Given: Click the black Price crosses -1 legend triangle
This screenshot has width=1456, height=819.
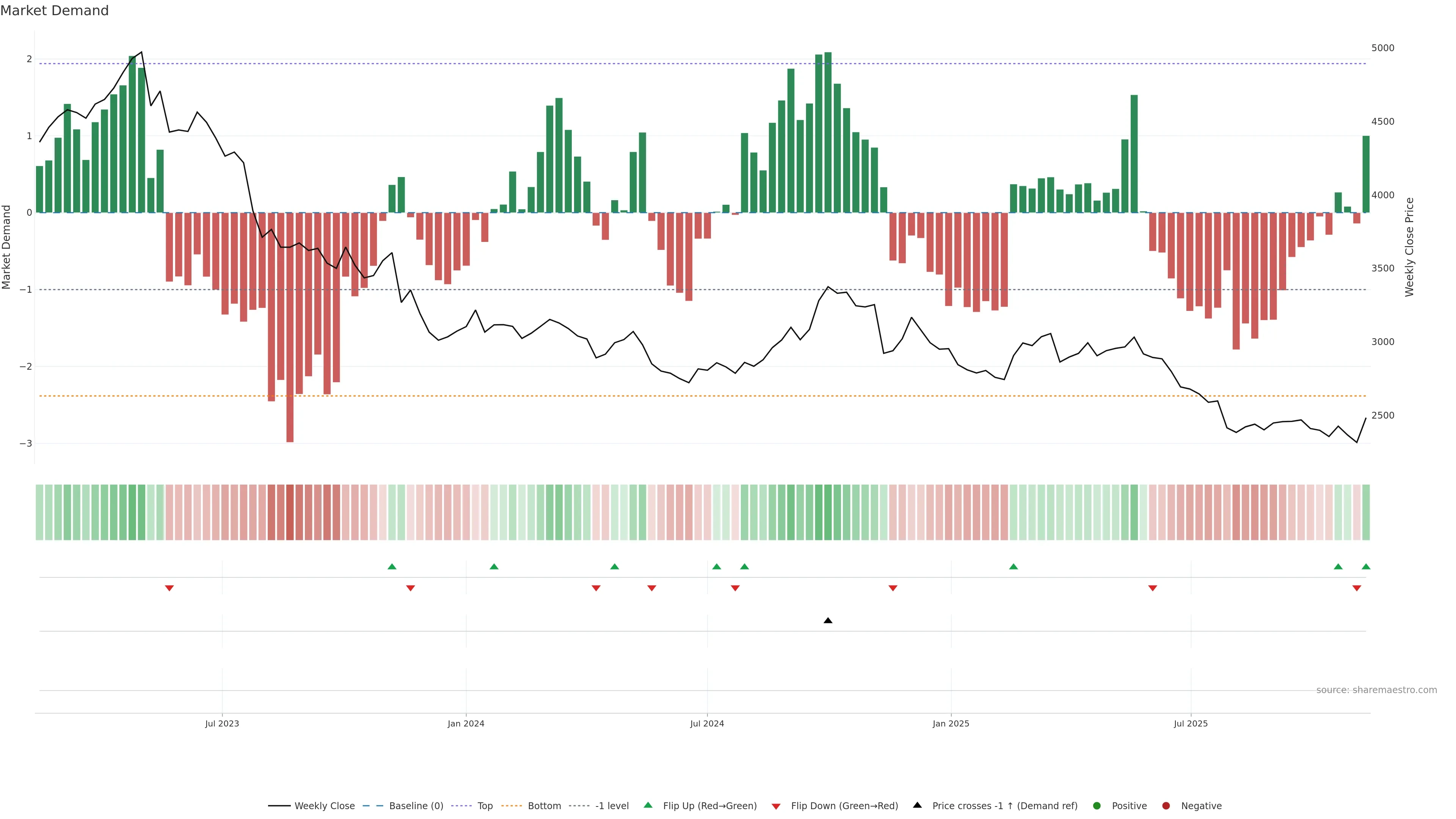Looking at the screenshot, I should [x=917, y=805].
